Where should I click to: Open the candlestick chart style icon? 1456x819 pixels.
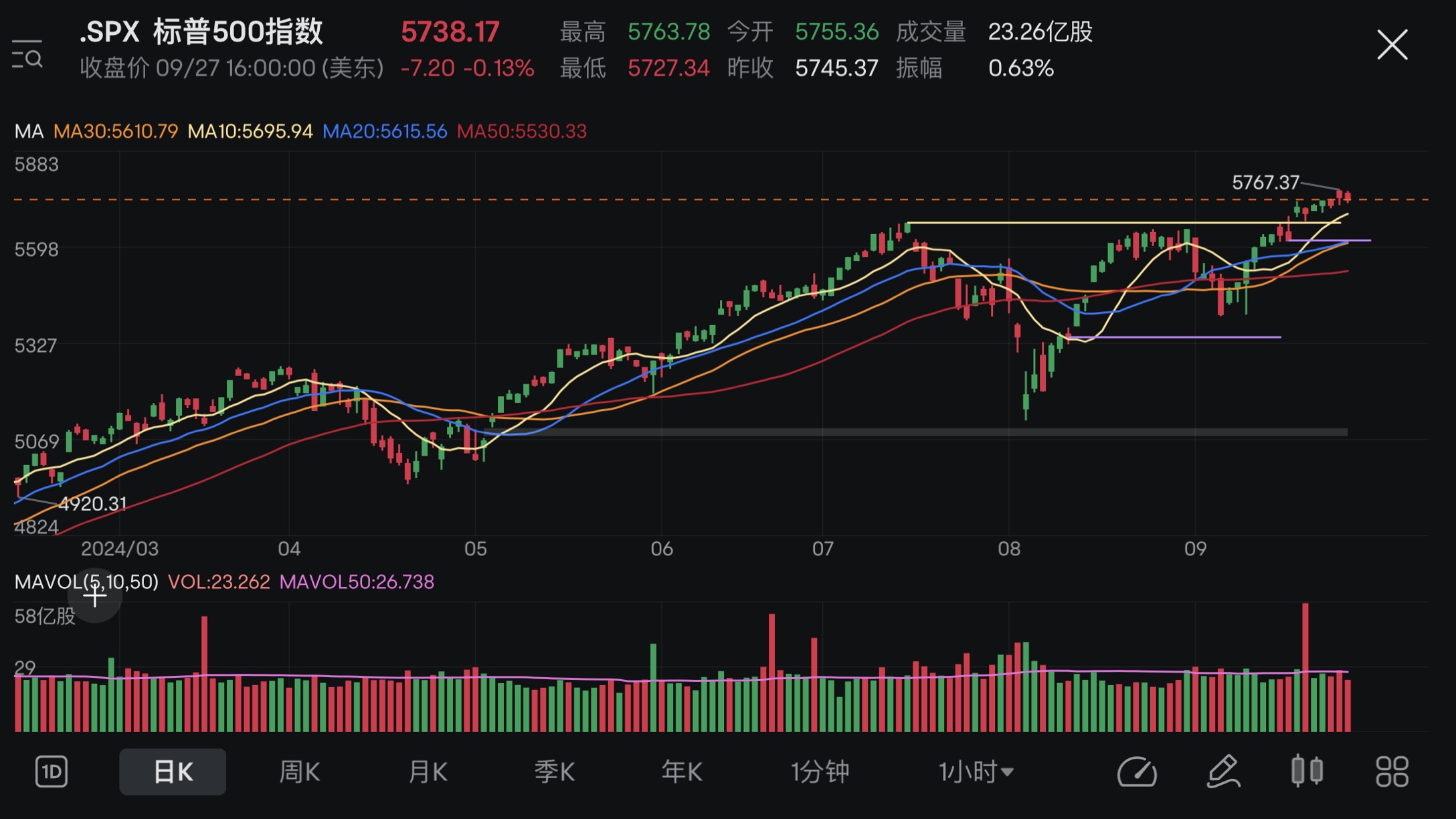click(x=1307, y=771)
